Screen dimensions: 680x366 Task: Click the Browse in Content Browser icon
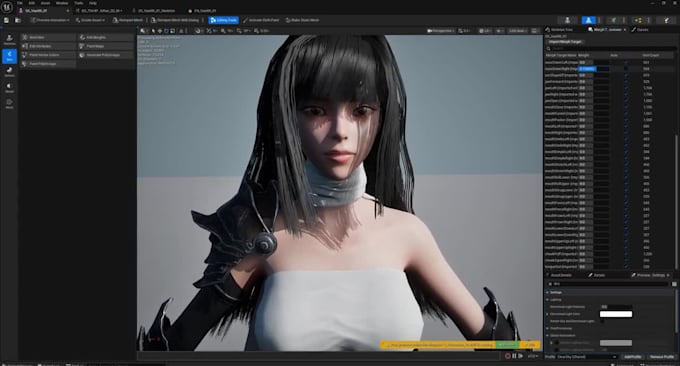18,20
